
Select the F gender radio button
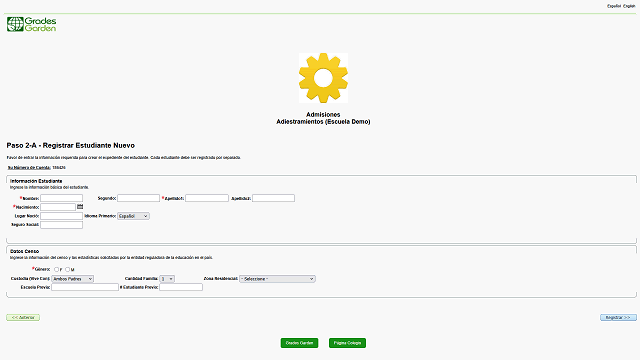(56, 269)
